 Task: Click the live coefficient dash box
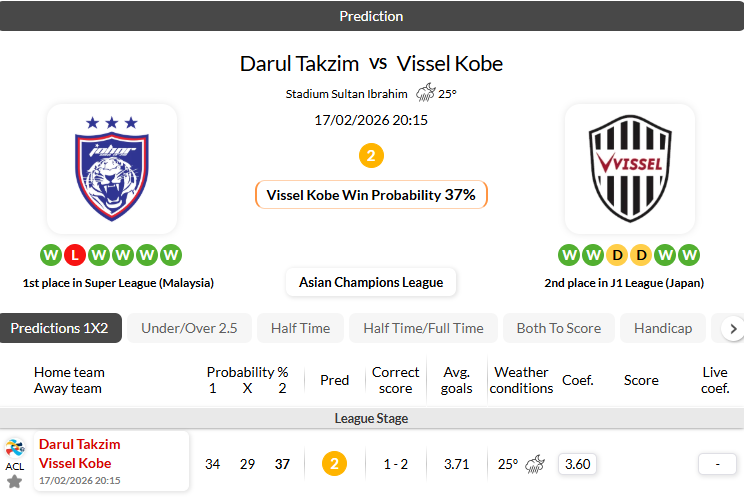(716, 464)
